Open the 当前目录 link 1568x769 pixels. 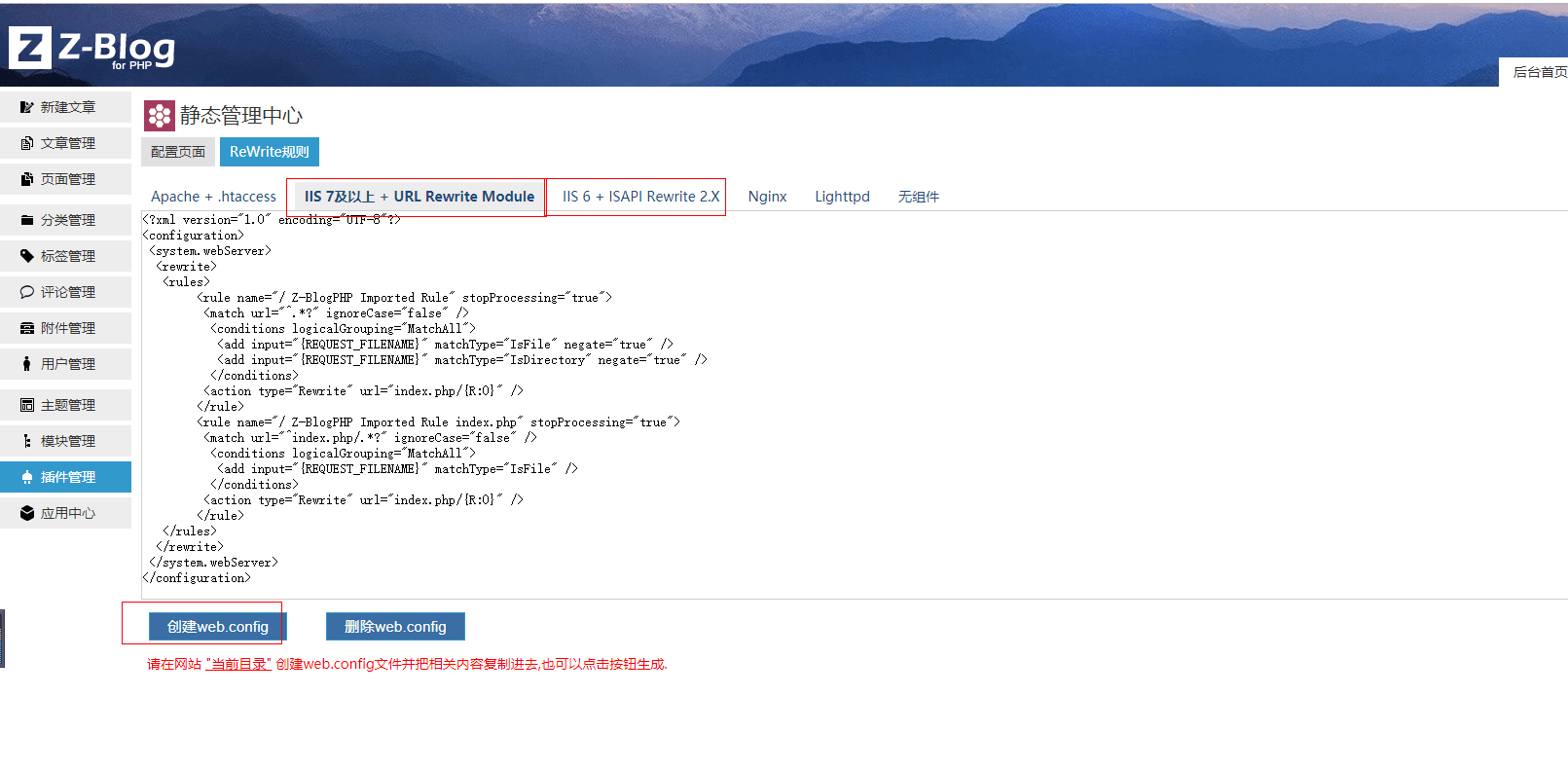click(238, 664)
